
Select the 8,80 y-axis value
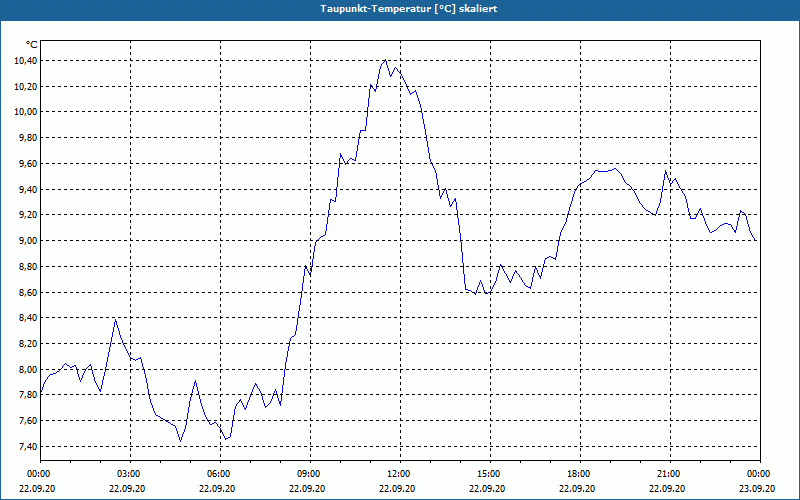coord(29,267)
